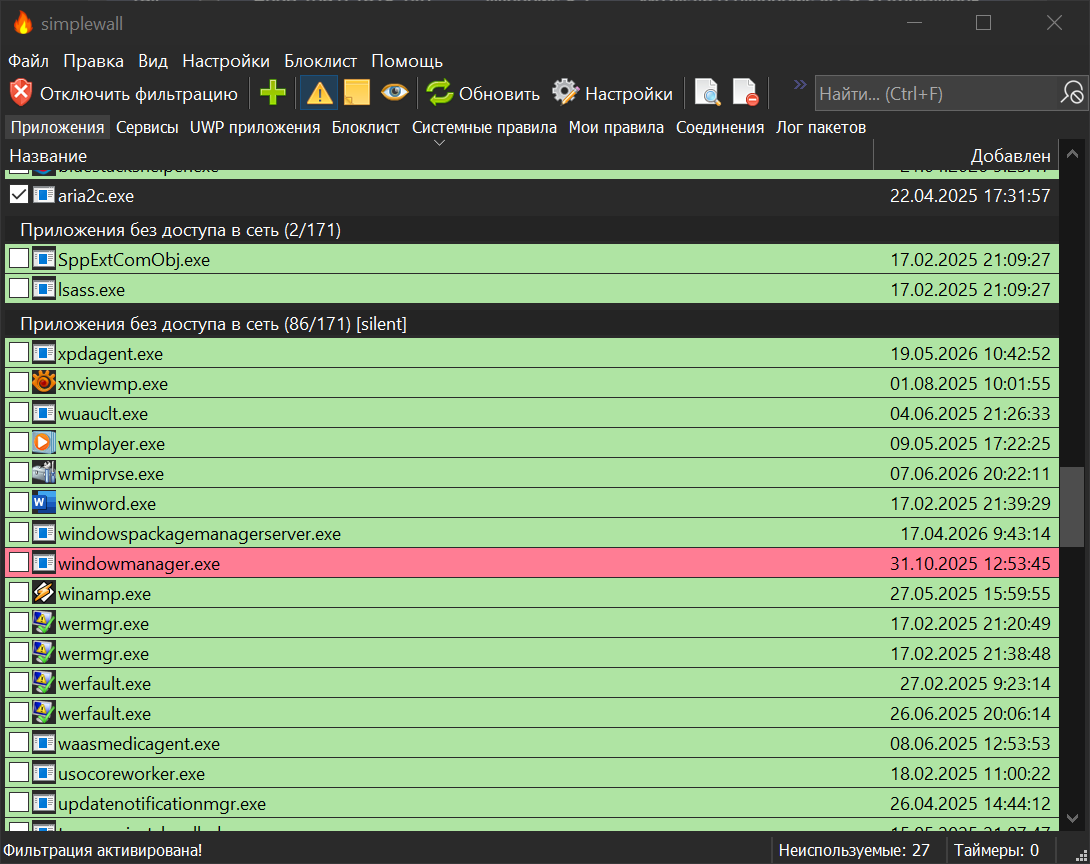Check the updatenotificationmgr.exe checkbox
Viewport: 1090px width, 864px height.
(19, 803)
